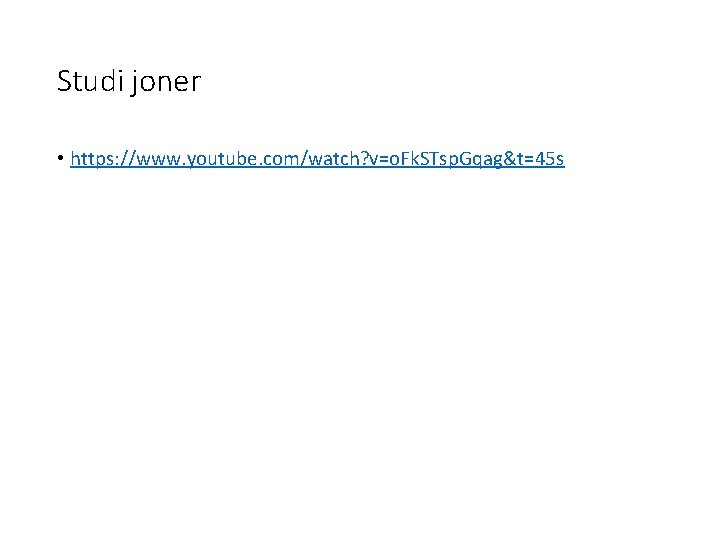This screenshot has width=720, height=540.
Task: Click the letter 'S' starting the title
Action: (65, 82)
